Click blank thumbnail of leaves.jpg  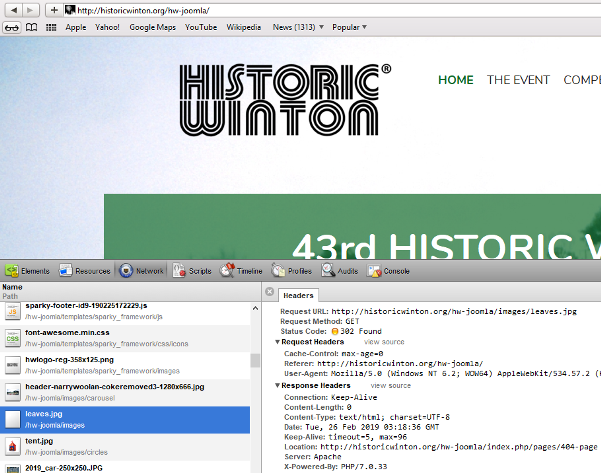coord(13,420)
